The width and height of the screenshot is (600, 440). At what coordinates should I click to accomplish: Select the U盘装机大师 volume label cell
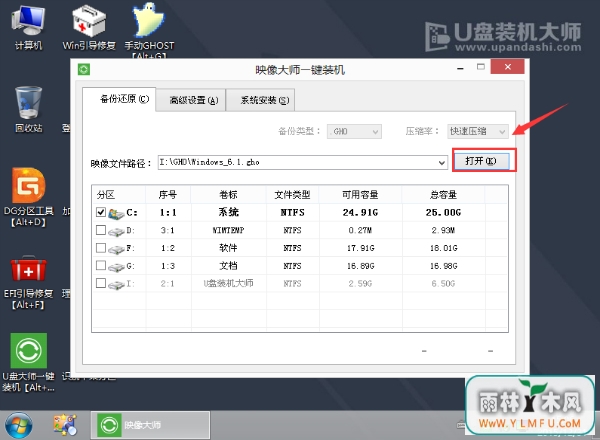tap(228, 284)
